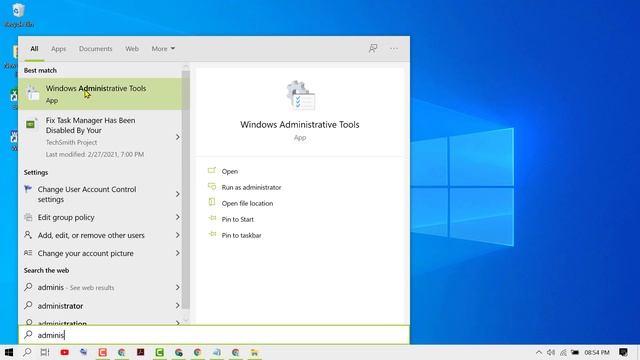The image size is (640, 360).
Task: Click the Edit group policy icon
Action: pyautogui.click(x=28, y=217)
